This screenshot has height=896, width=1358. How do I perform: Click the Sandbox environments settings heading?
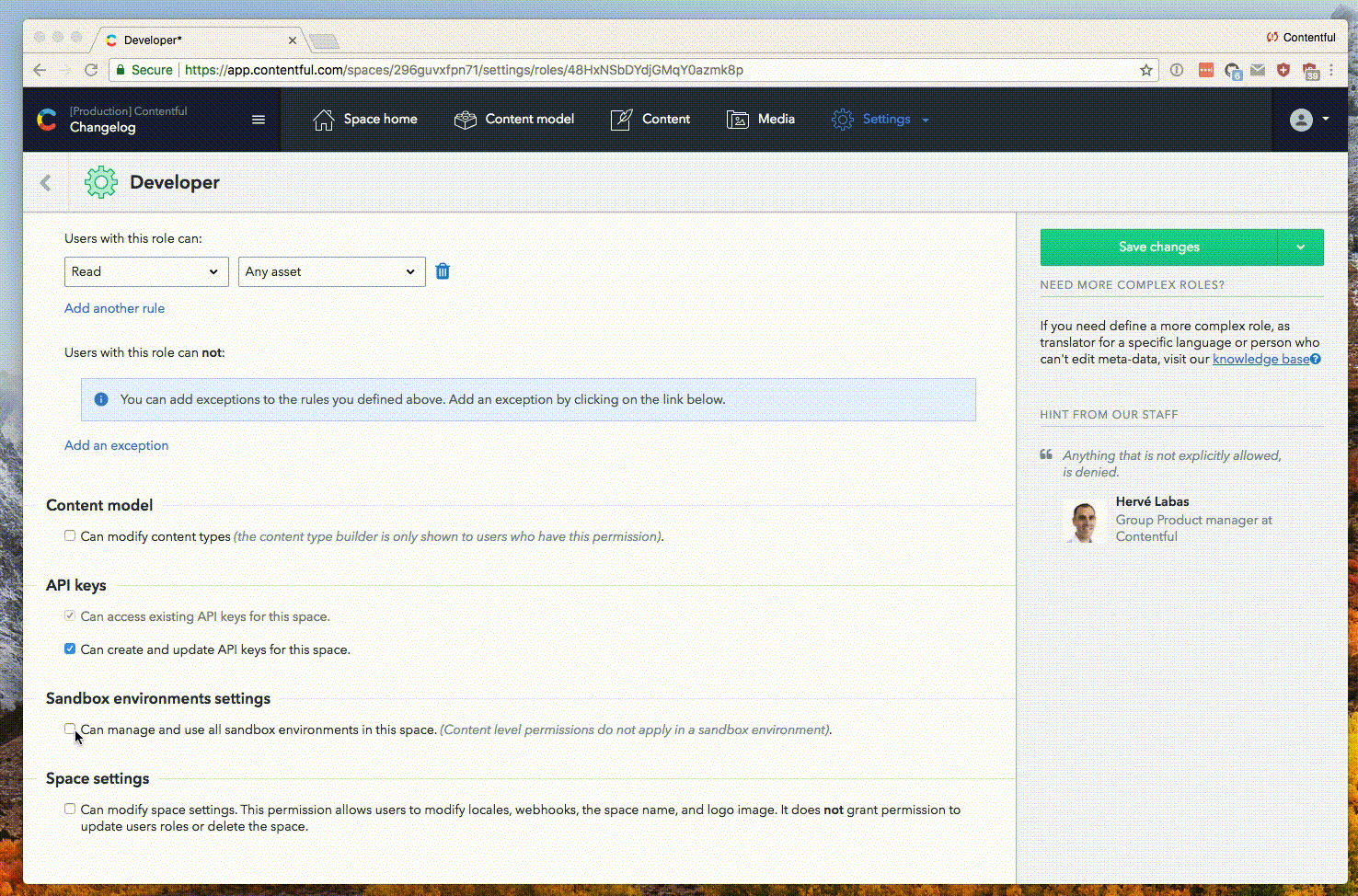tap(158, 698)
